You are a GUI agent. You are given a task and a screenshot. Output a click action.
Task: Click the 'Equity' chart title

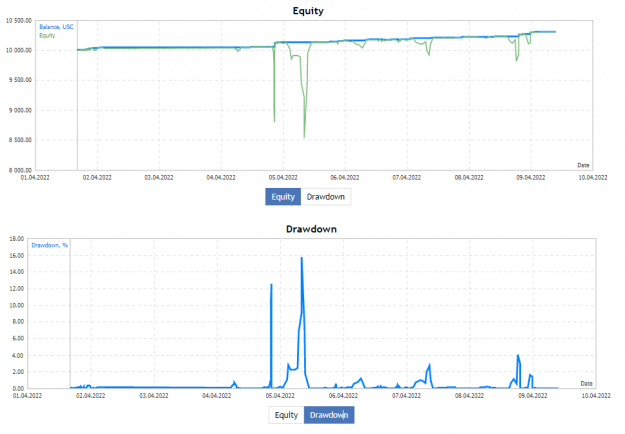[308, 11]
